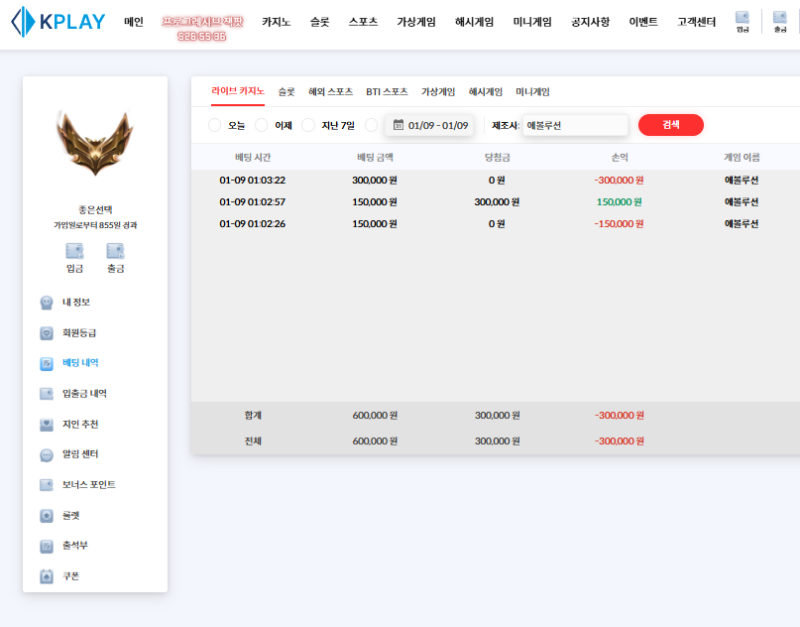This screenshot has height=627, width=800.
Task: Select the 어제 radio button
Action: pos(261,125)
